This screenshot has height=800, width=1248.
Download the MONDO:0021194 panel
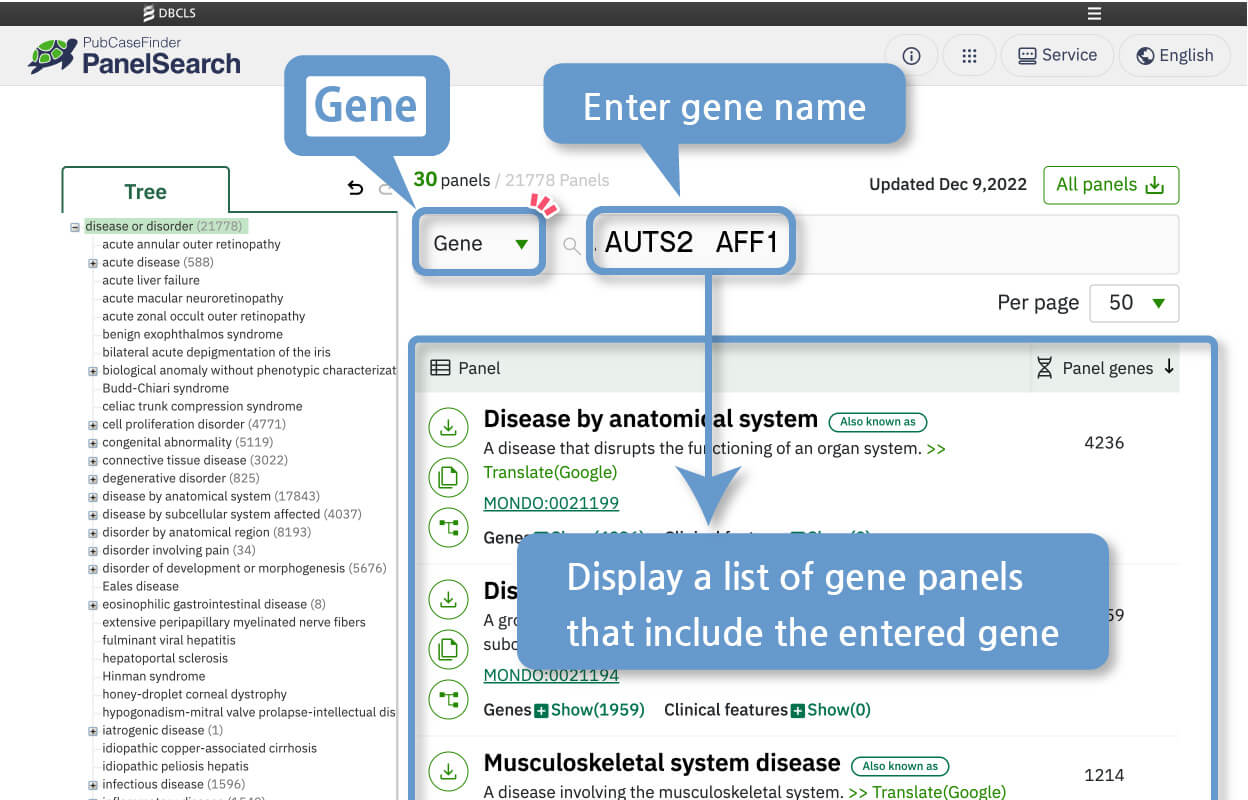click(448, 600)
